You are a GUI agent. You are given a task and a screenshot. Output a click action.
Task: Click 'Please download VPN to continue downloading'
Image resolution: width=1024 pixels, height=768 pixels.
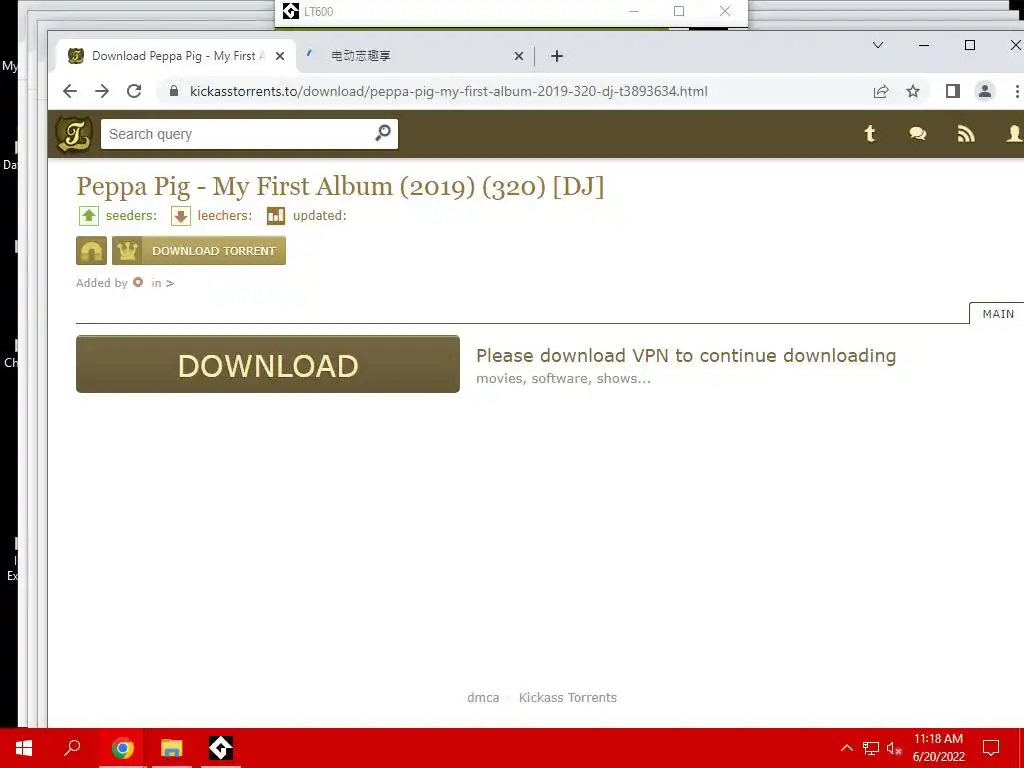click(686, 356)
